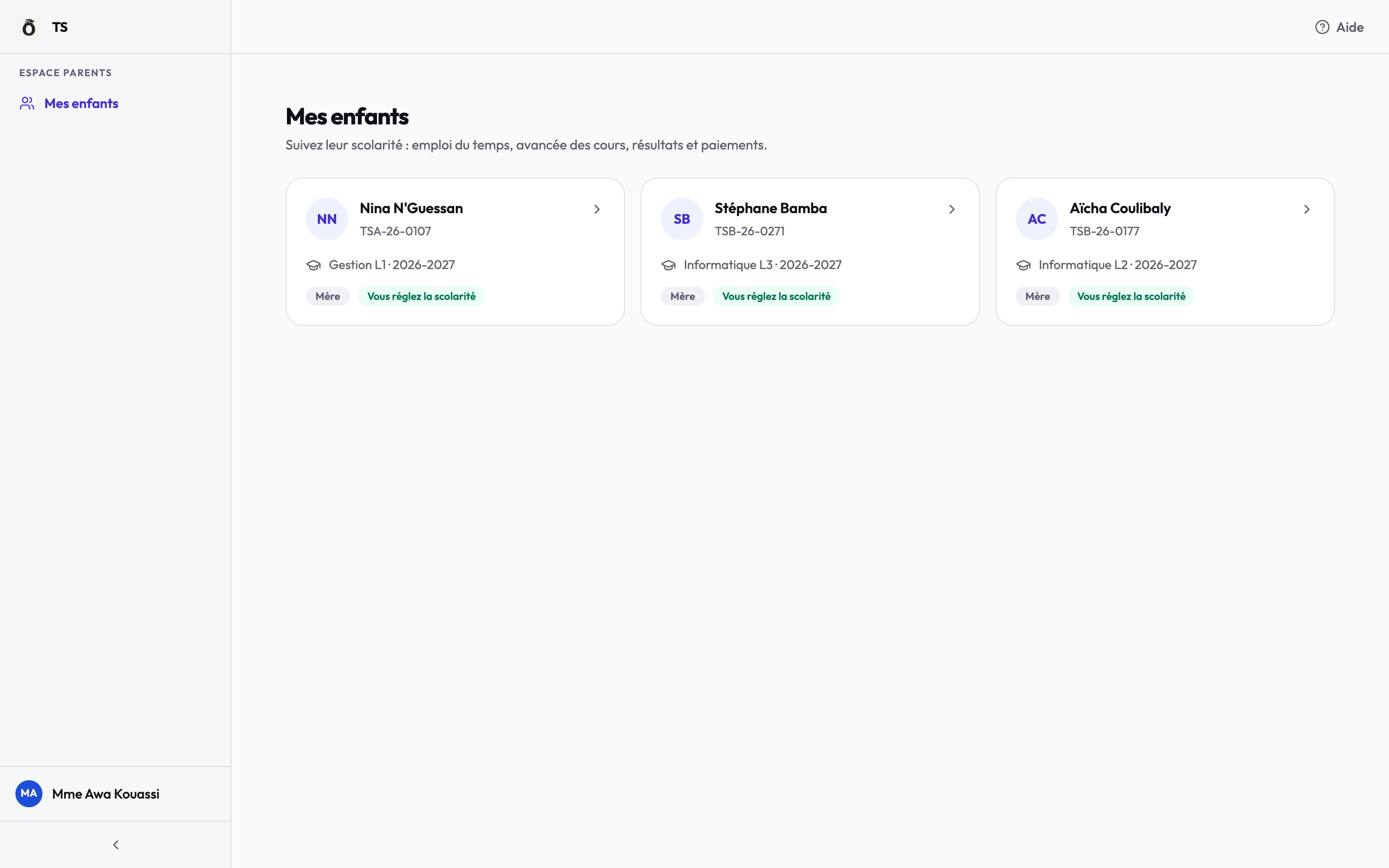Click the Aide help link

[x=1339, y=27]
